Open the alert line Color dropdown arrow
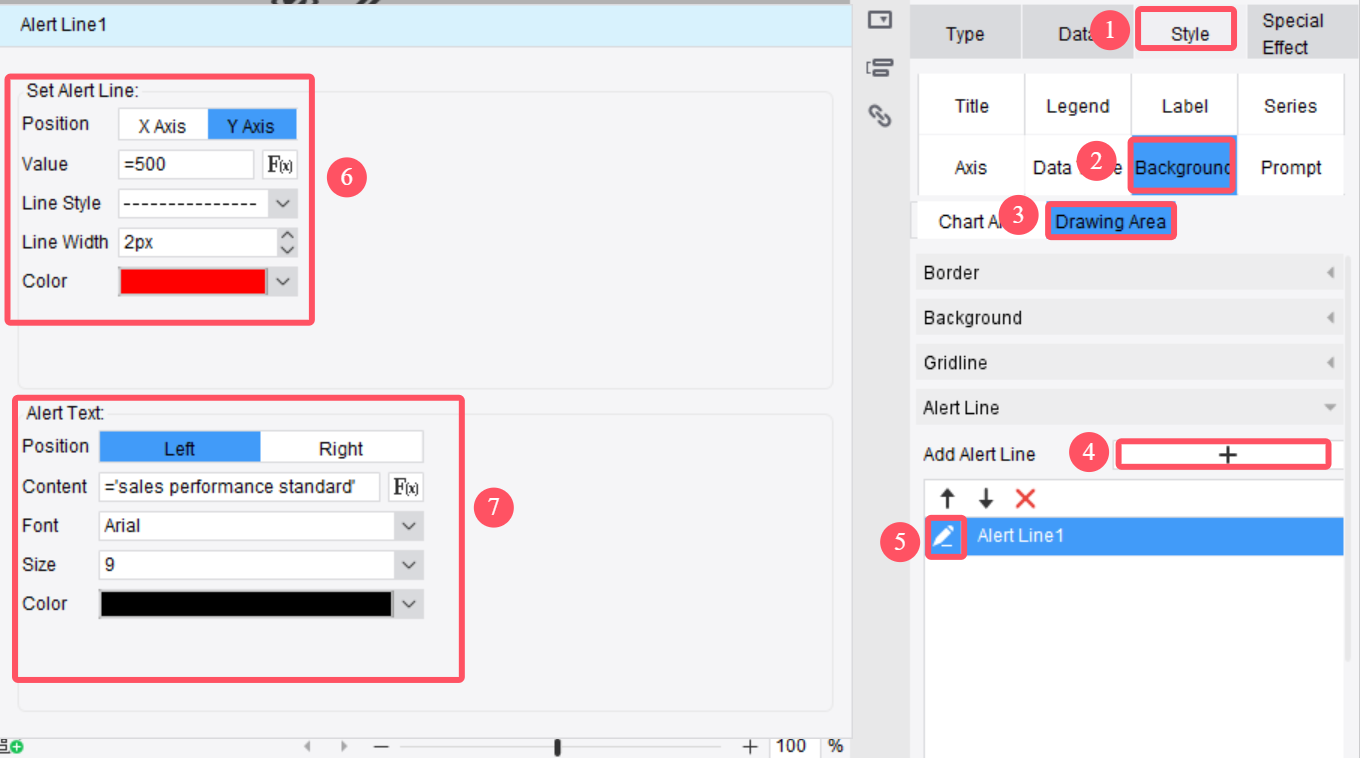Viewport: 1360px width, 758px height. pos(283,282)
